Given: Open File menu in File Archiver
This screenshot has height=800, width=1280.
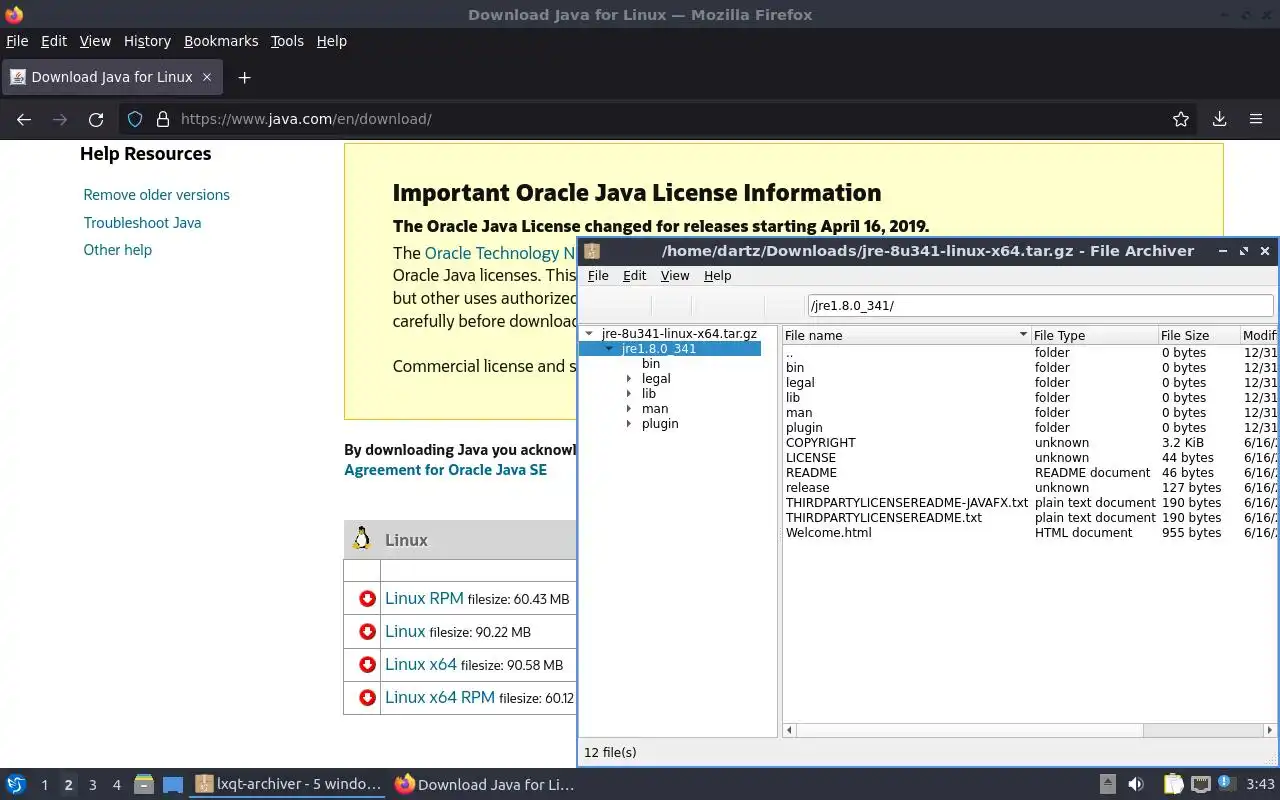Looking at the screenshot, I should pos(598,276).
